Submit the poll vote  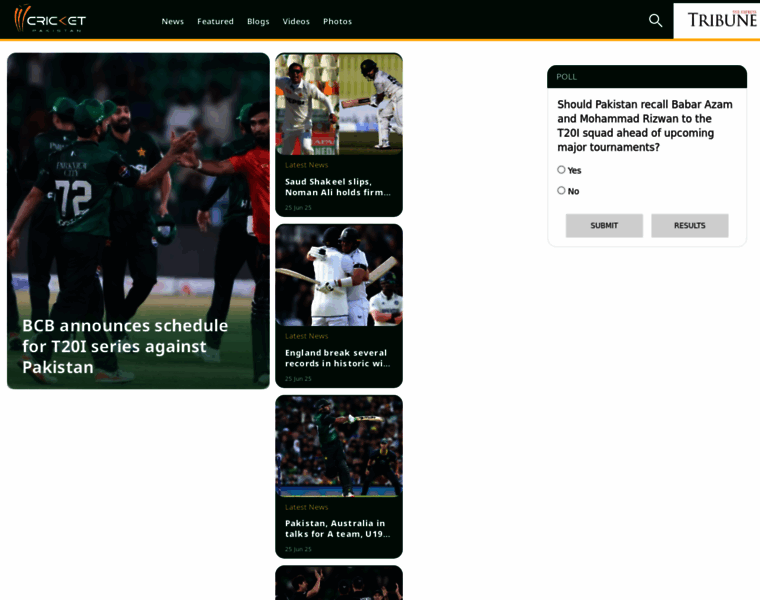coord(604,225)
